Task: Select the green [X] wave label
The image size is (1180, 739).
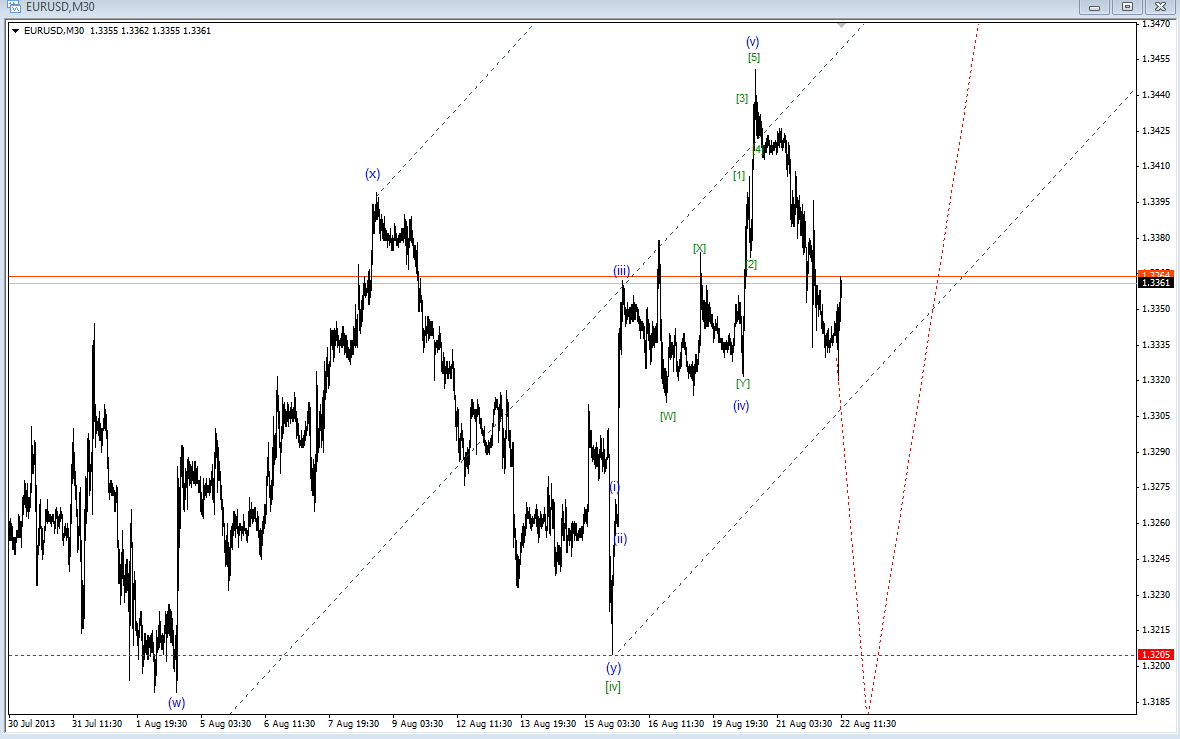Action: [700, 248]
